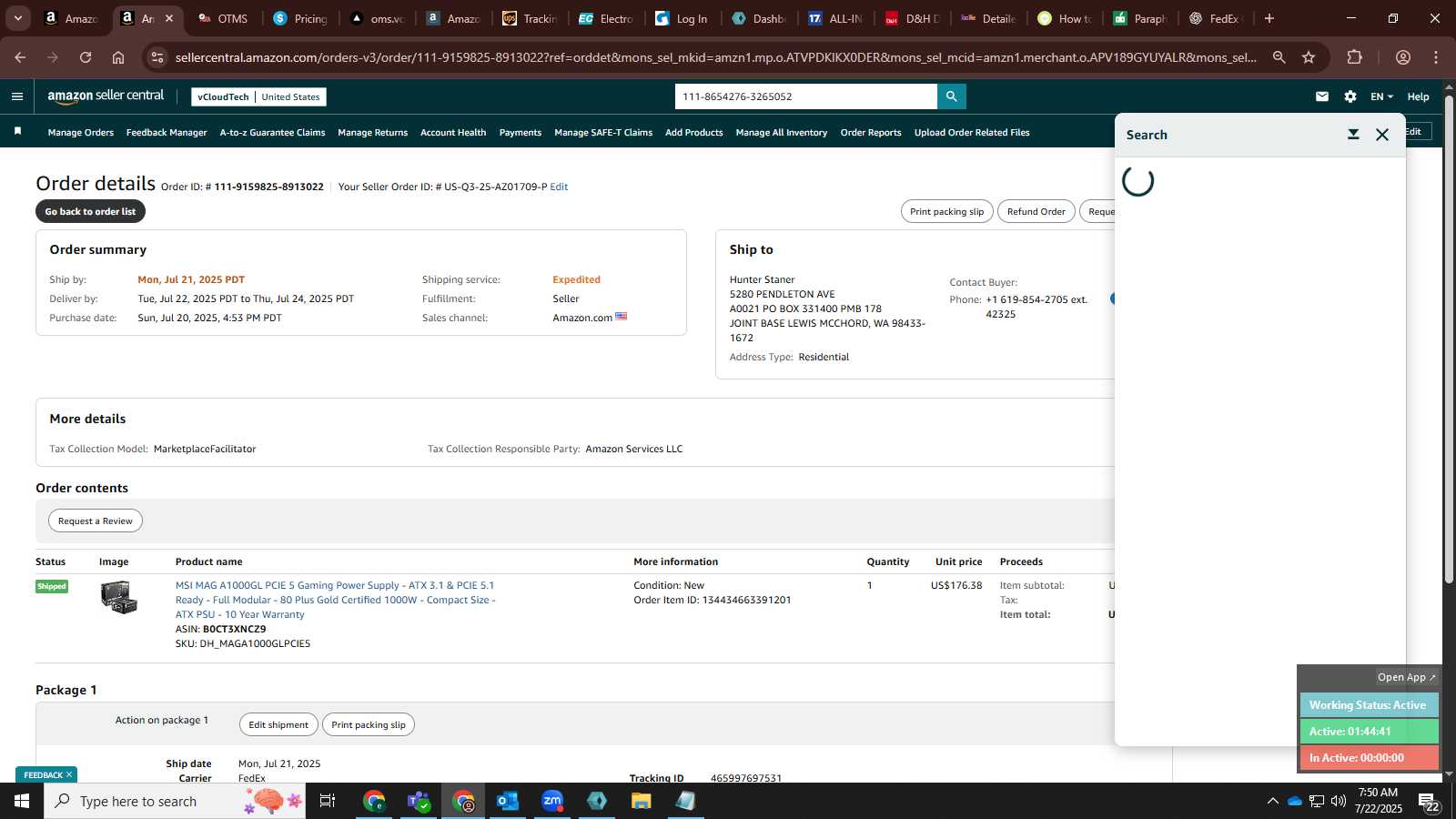
Task: Click the search magnifier button
Action: coord(951,96)
